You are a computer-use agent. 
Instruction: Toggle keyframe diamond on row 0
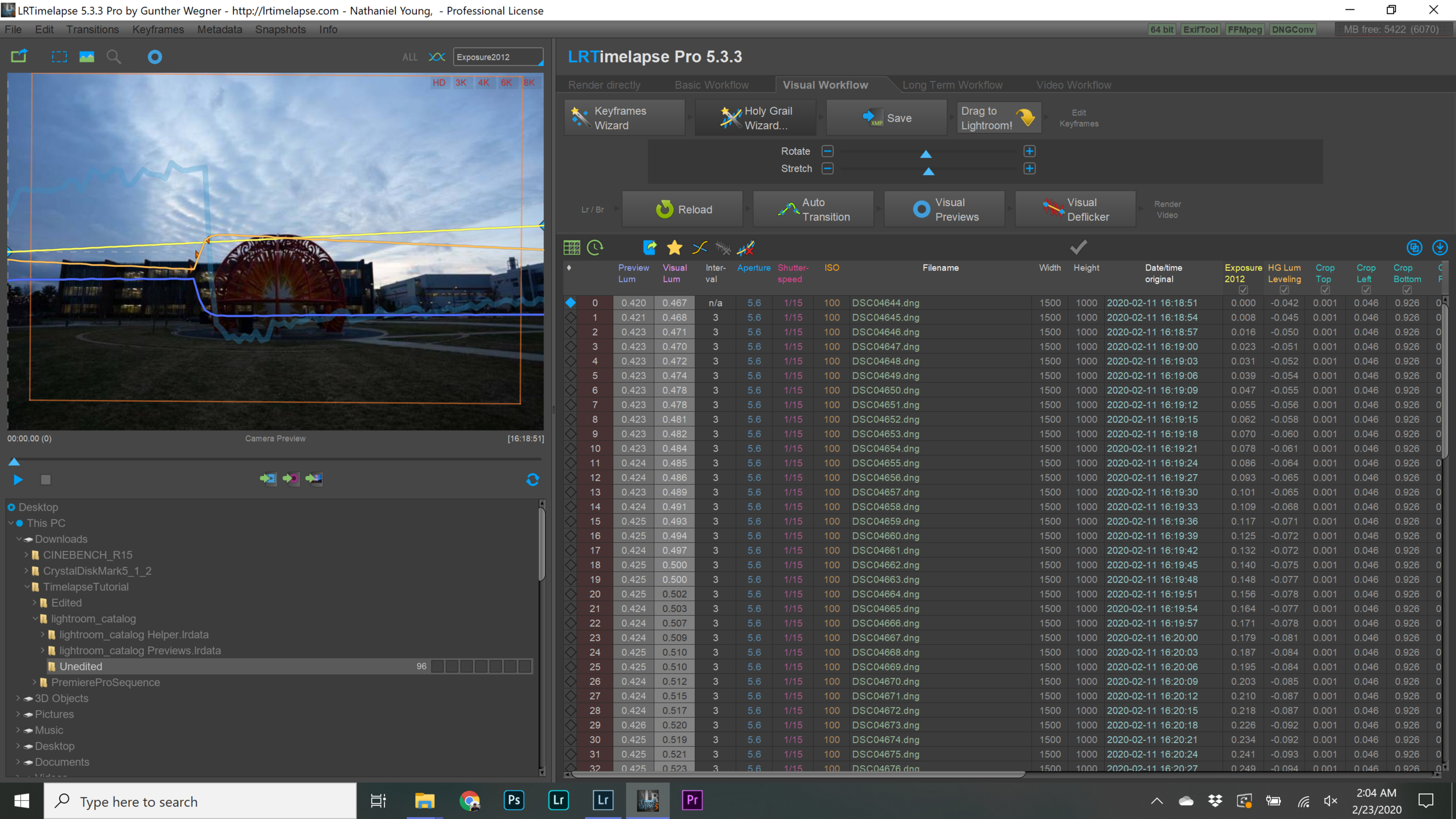pos(570,302)
